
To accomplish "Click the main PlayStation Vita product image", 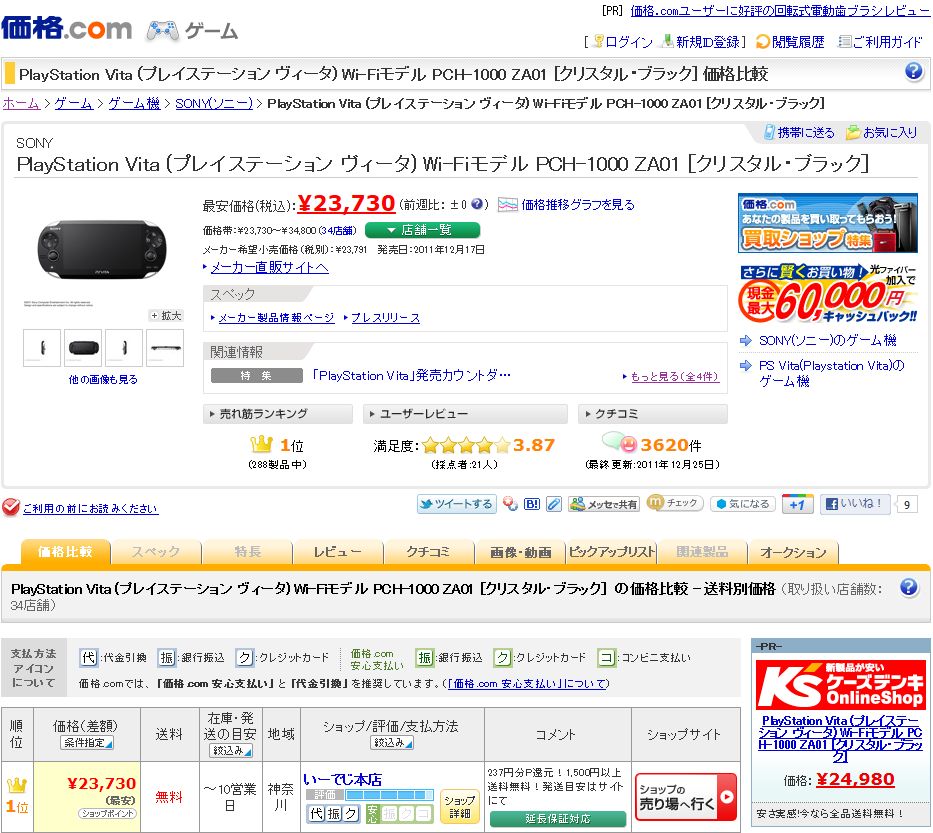I will pos(102,250).
